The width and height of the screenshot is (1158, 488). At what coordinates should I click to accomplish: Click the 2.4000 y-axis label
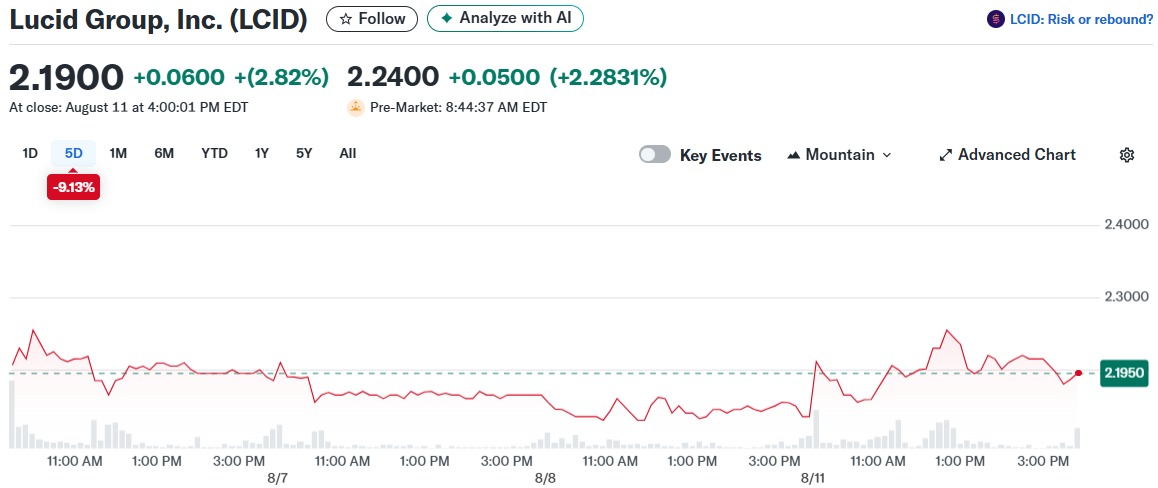[1125, 224]
